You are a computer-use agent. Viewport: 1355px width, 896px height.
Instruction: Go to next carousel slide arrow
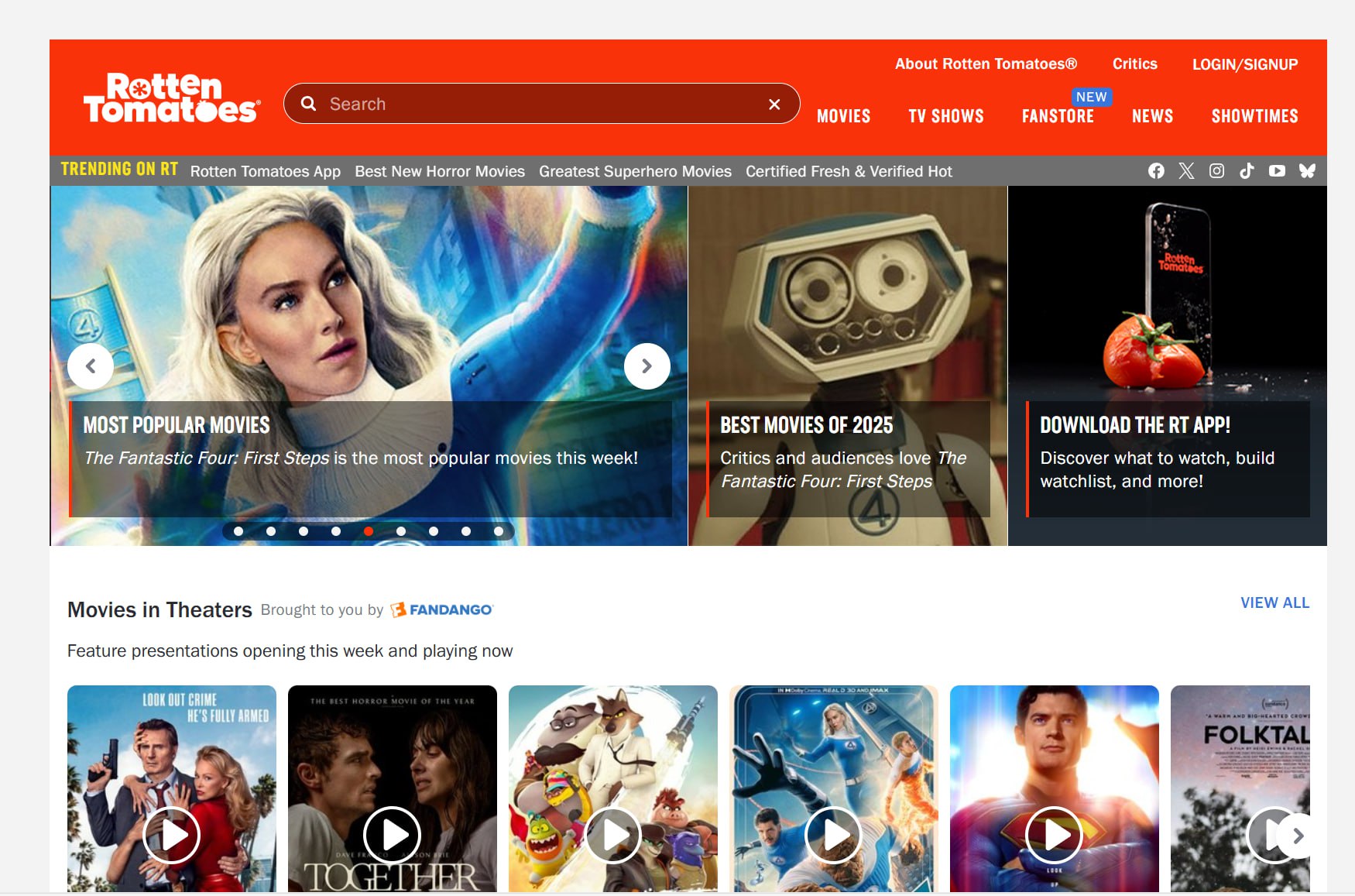pos(647,366)
